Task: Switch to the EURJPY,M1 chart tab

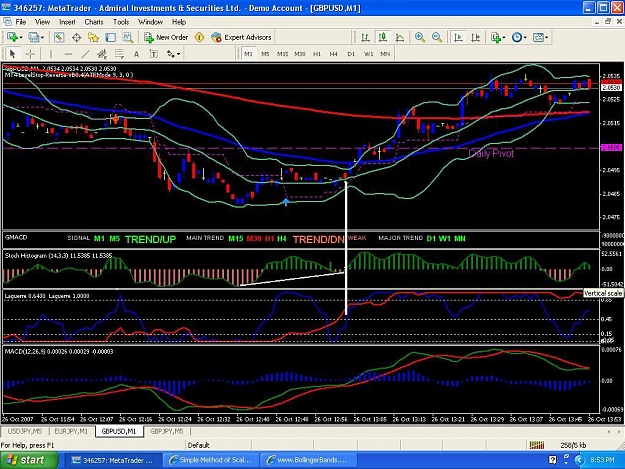Action: (71, 431)
